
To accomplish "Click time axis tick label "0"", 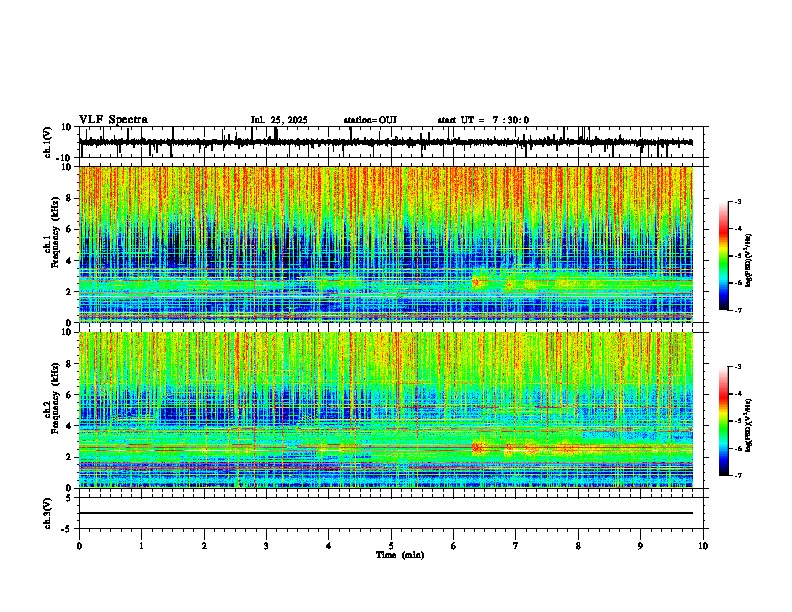I will [79, 546].
